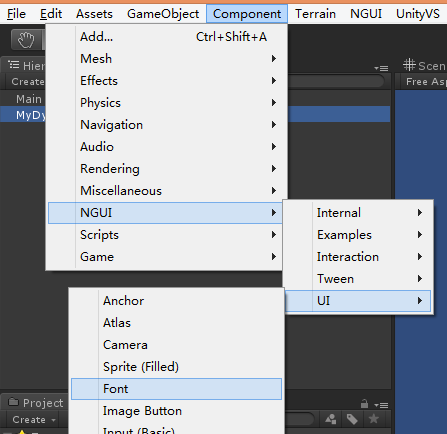Open the Tween submenu
Viewport: 447px width, 434px height.
point(358,279)
